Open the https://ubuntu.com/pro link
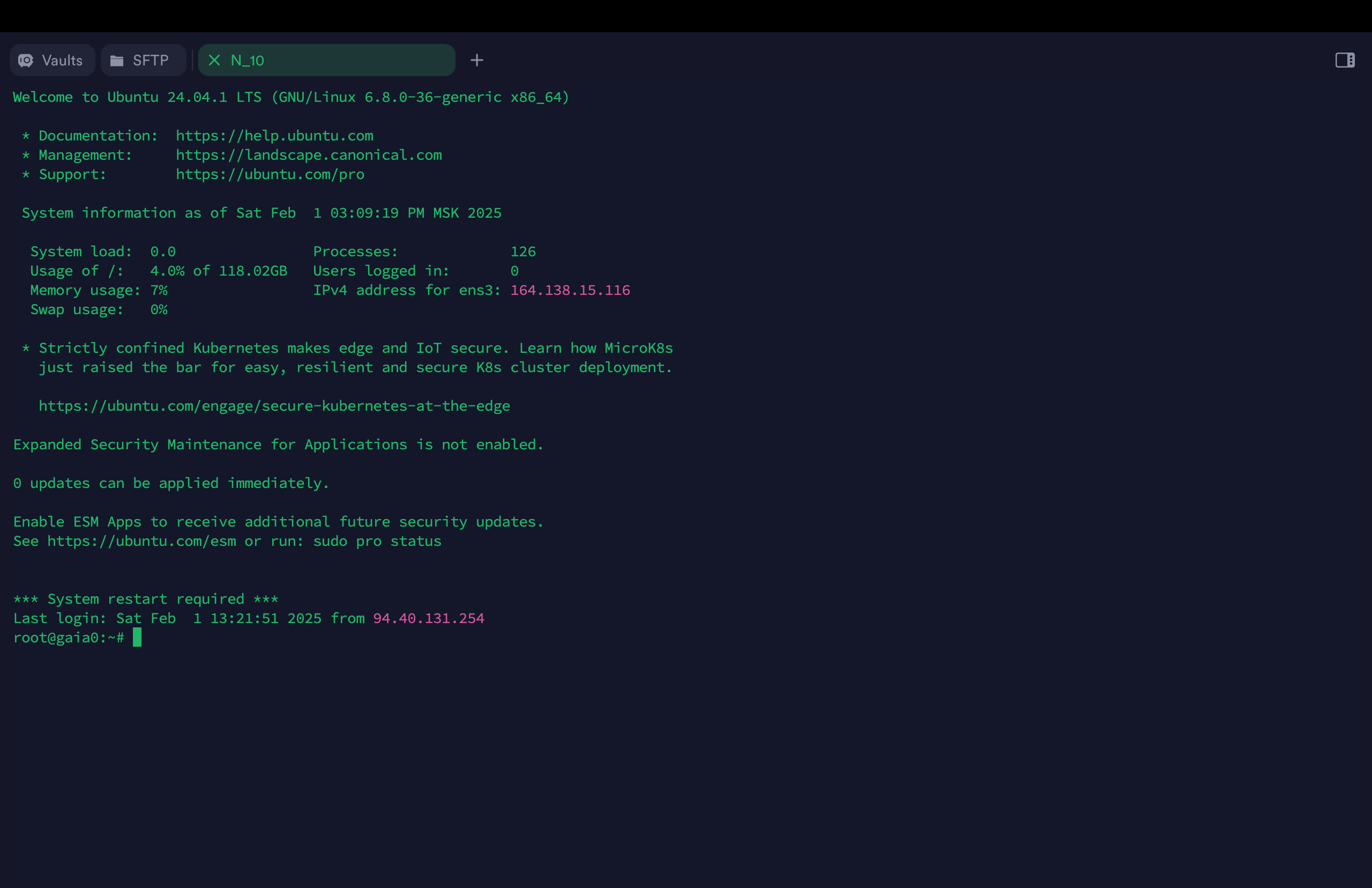This screenshot has width=1372, height=888. 270,174
